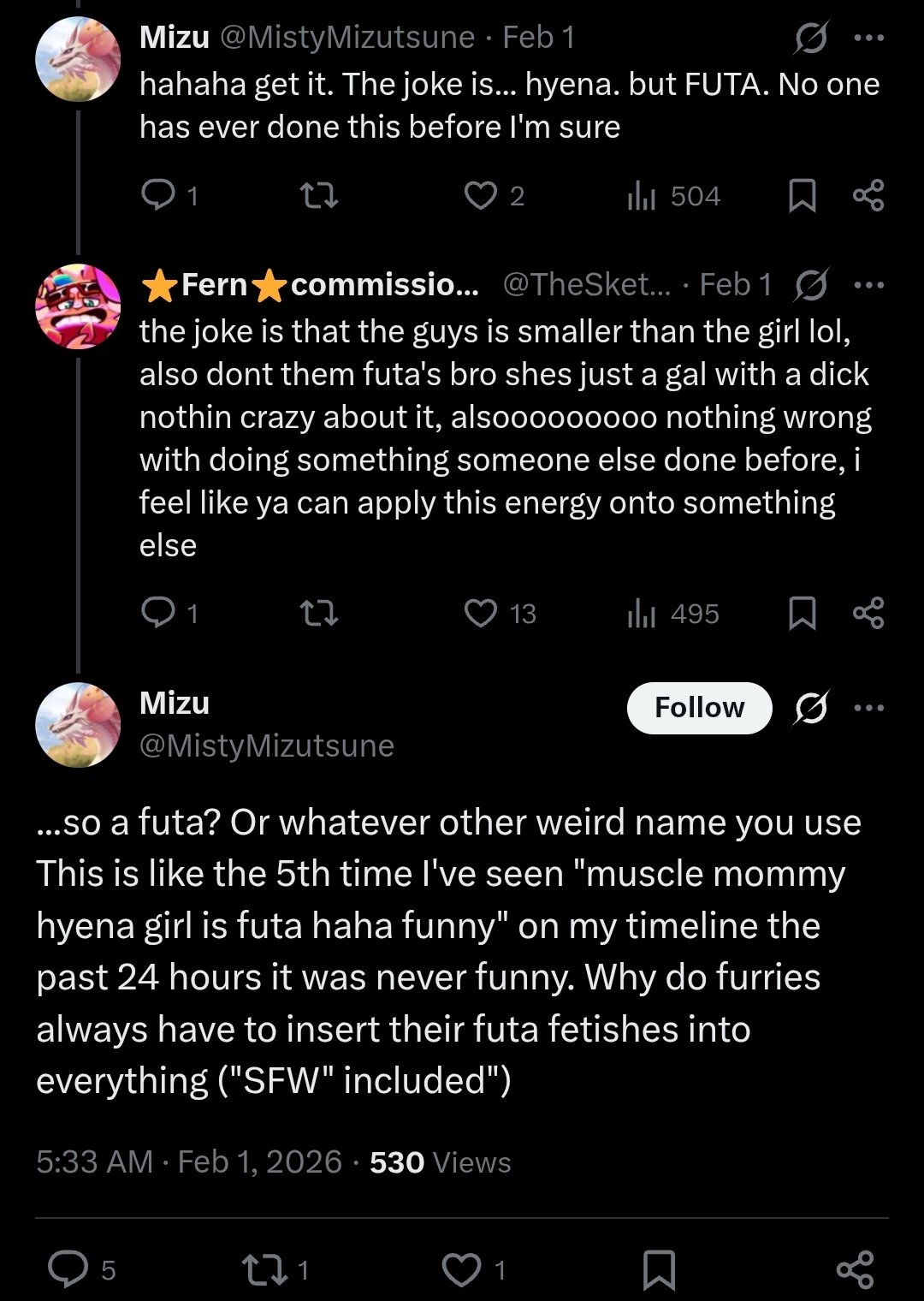Screen dimensions: 924x1301
Task: Reply to Mizu's first hyena tweet
Action: click(x=158, y=196)
